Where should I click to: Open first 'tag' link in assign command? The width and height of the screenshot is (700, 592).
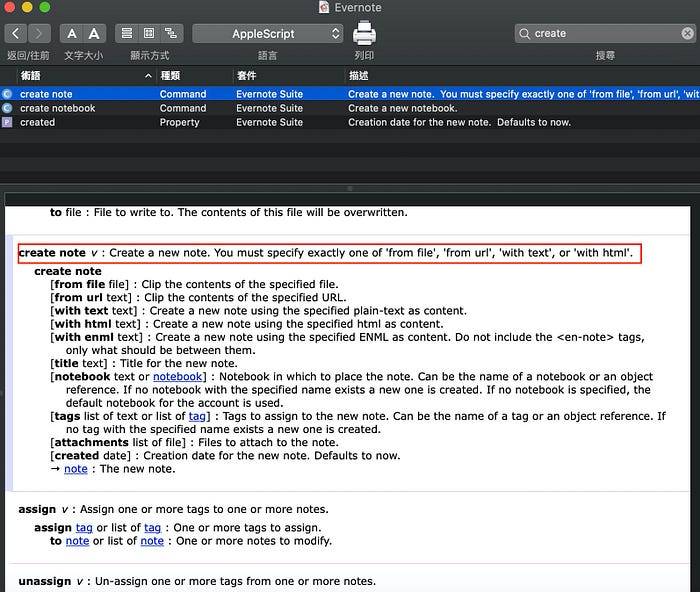coord(84,528)
